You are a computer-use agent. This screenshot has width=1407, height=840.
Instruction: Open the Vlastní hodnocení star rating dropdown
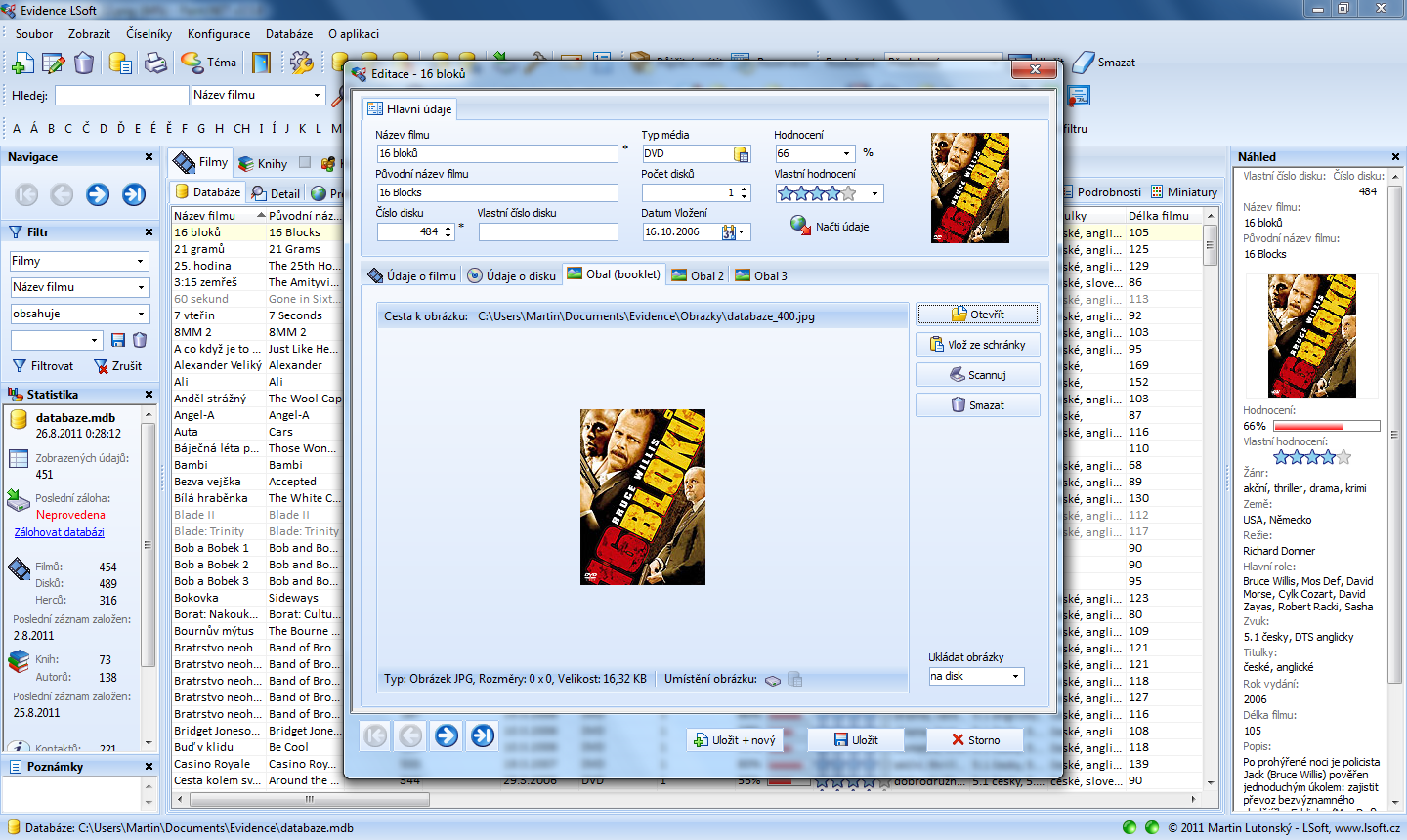pyautogui.click(x=874, y=193)
